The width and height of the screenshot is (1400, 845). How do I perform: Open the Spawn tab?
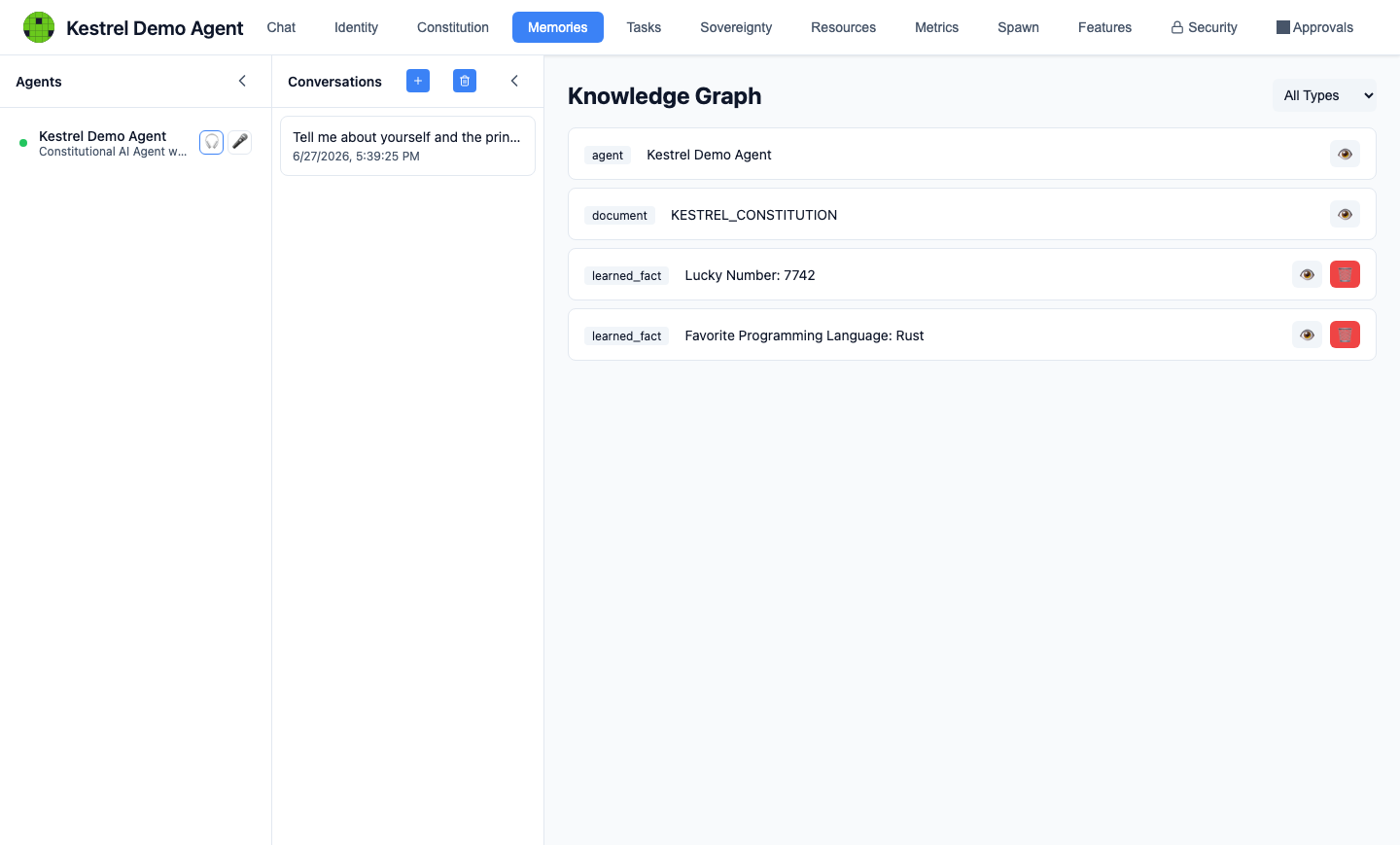[x=1018, y=27]
